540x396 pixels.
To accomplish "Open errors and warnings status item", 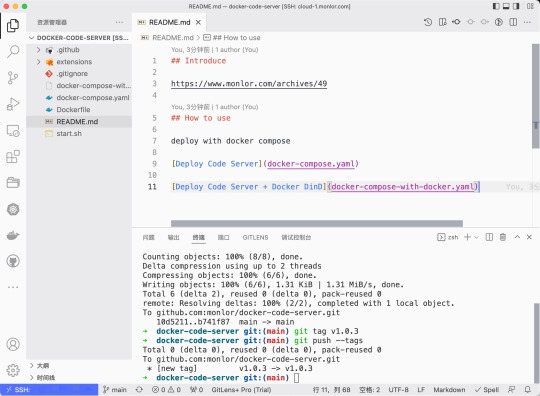I will 166,390.
